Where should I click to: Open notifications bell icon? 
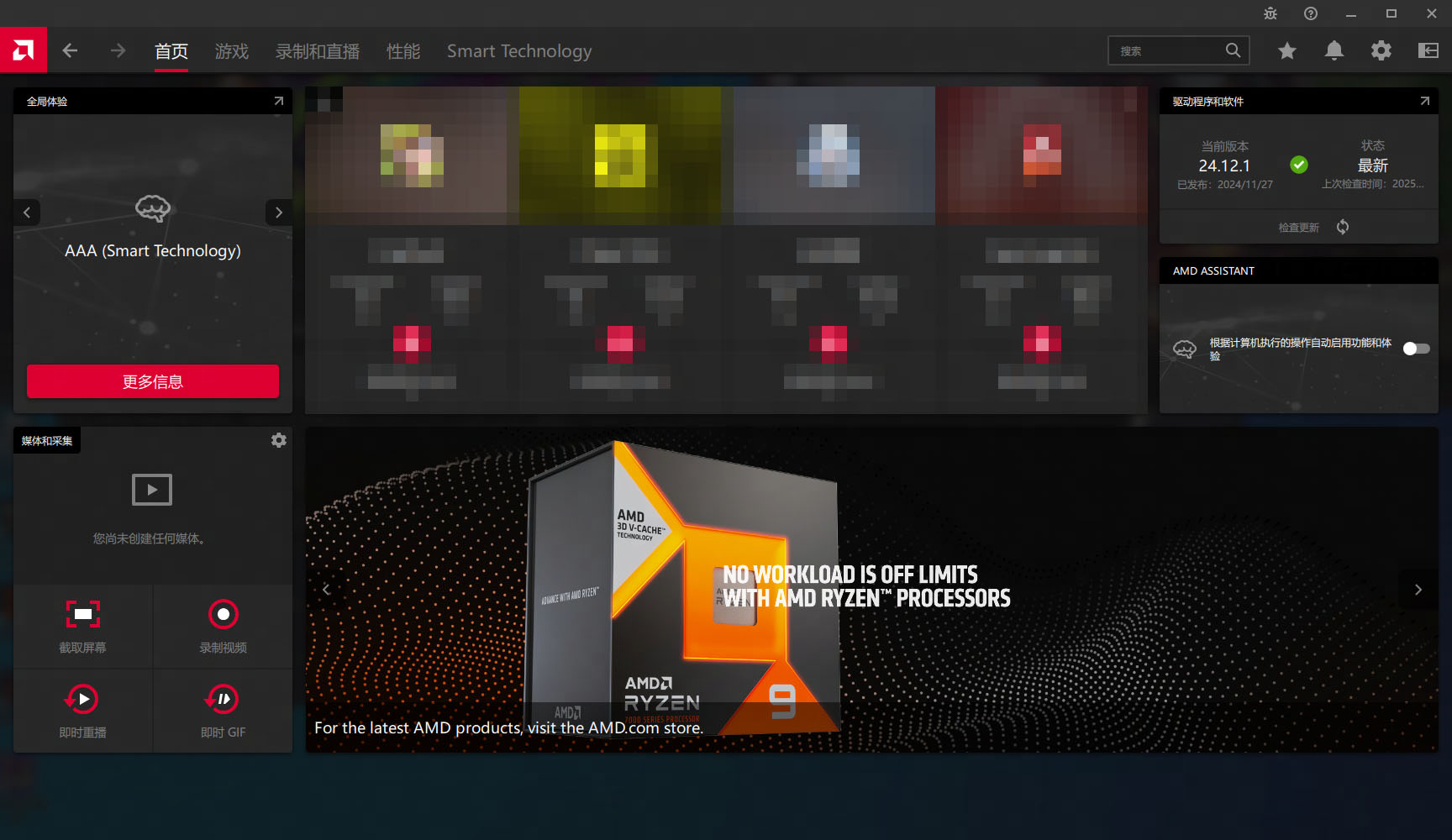click(1334, 51)
